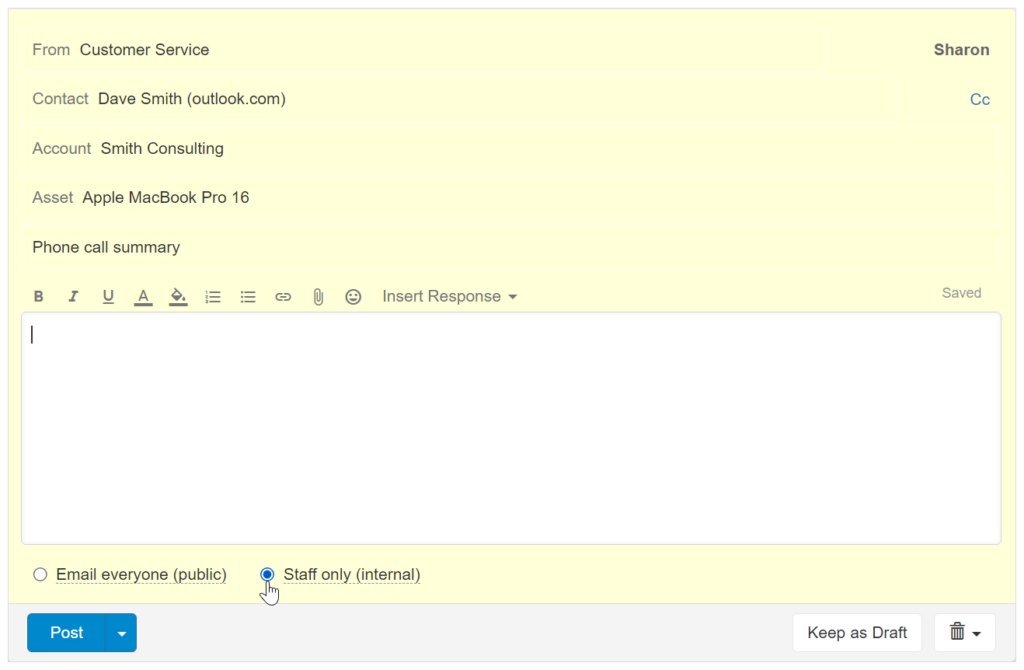
Task: Open the emoji picker
Action: pos(353,296)
